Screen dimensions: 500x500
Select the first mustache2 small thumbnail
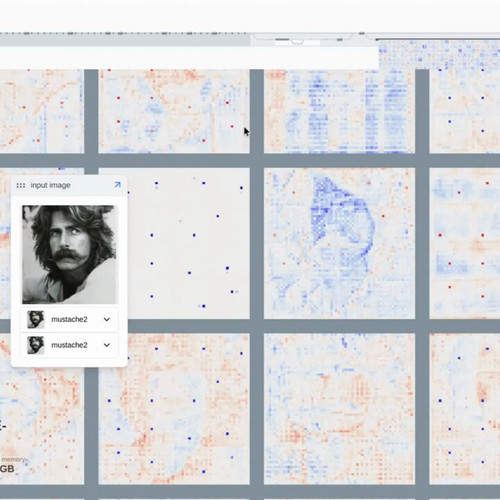pyautogui.click(x=36, y=319)
